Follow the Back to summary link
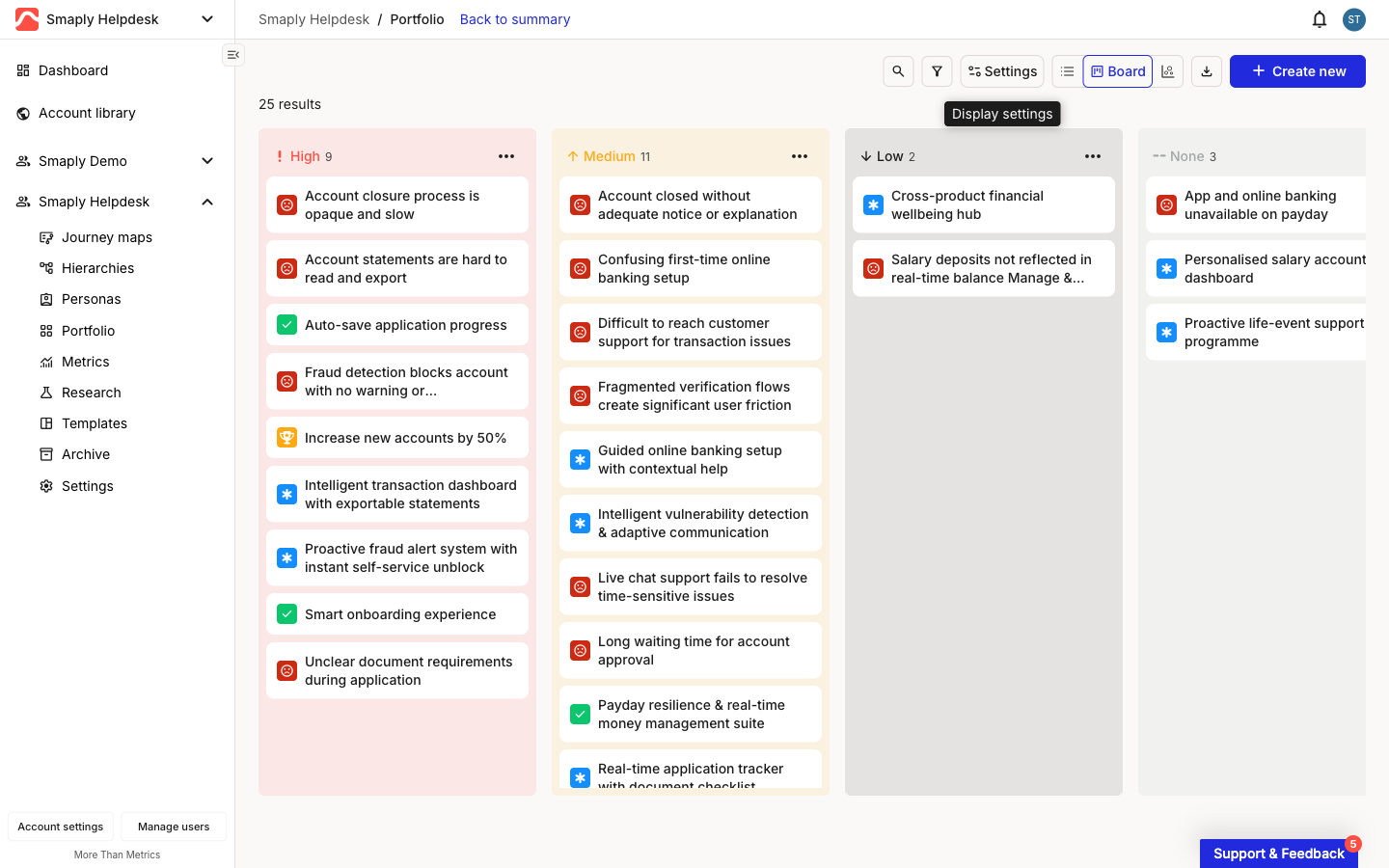Screen dimensions: 1389x868 [515, 19]
